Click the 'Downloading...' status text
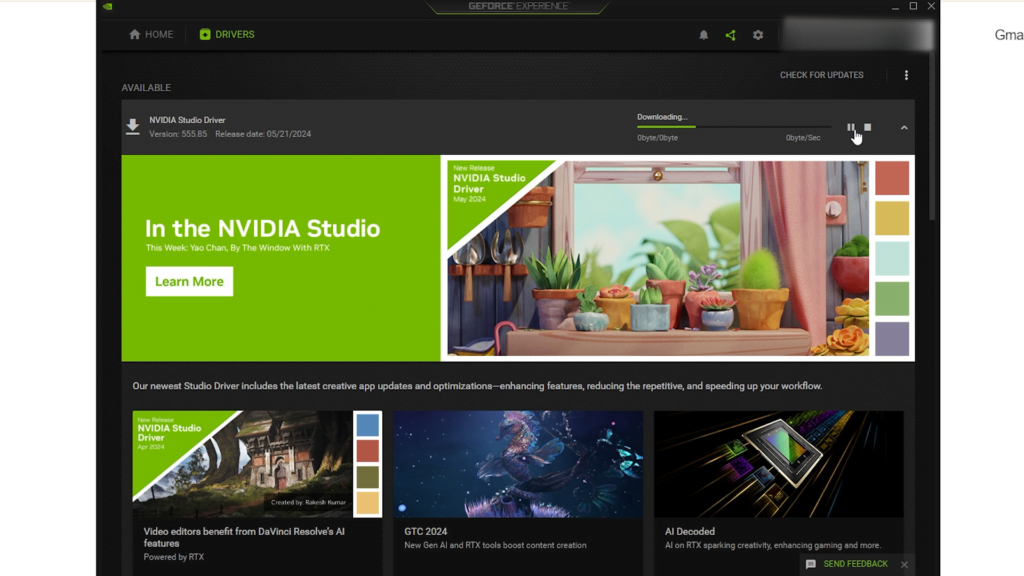The image size is (1024, 576). click(x=662, y=117)
